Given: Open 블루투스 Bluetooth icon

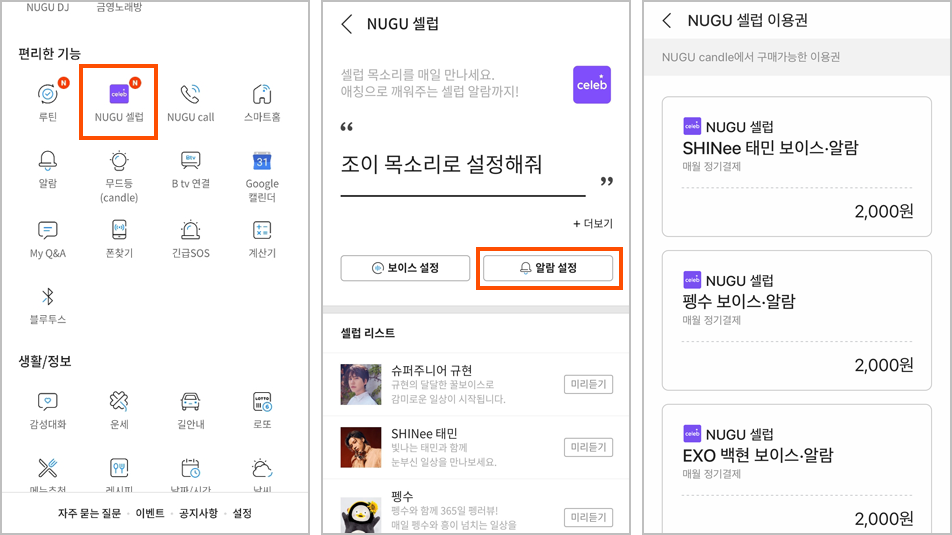Looking at the screenshot, I should (47, 296).
